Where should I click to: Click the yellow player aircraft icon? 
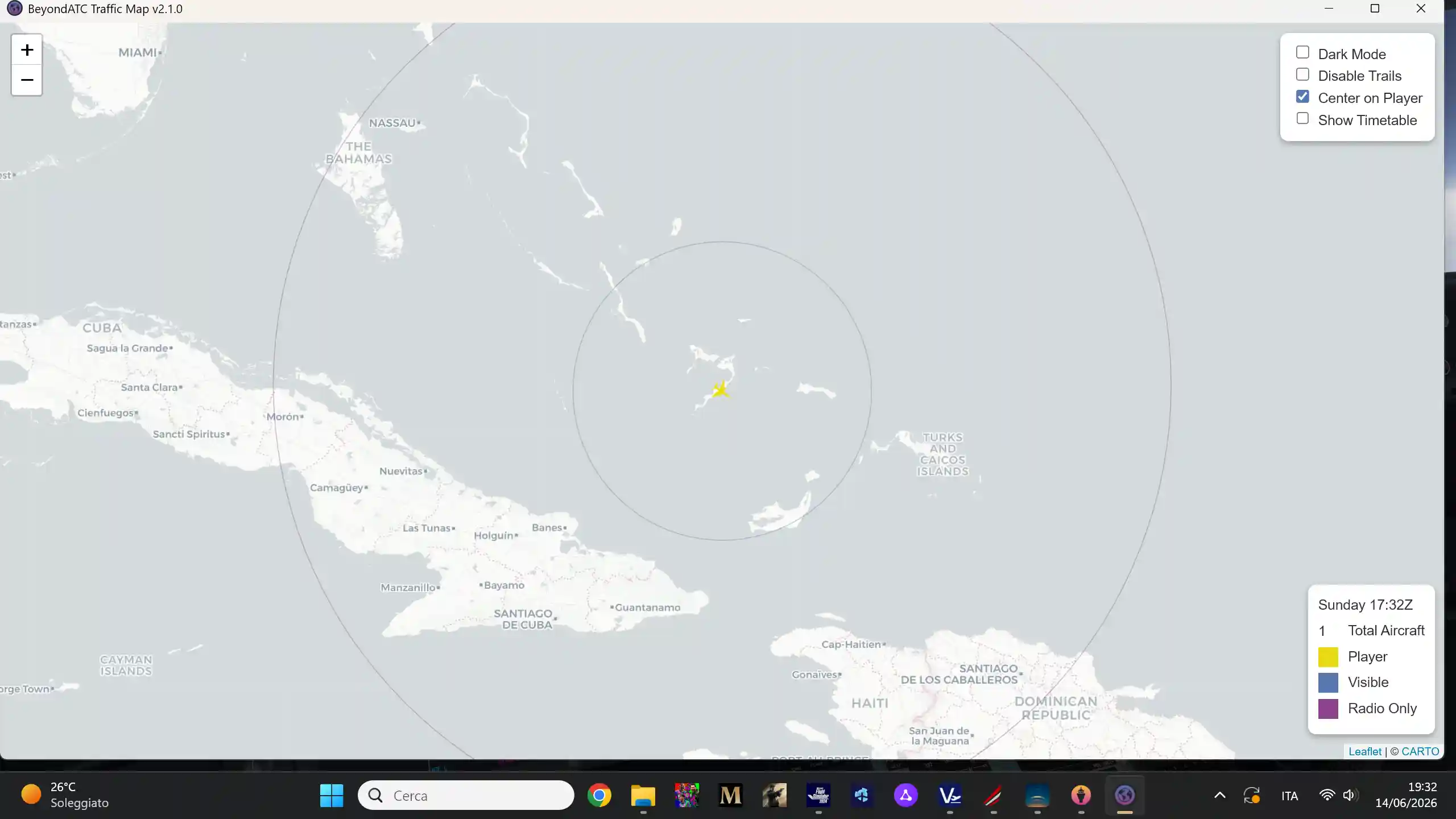pos(721,390)
